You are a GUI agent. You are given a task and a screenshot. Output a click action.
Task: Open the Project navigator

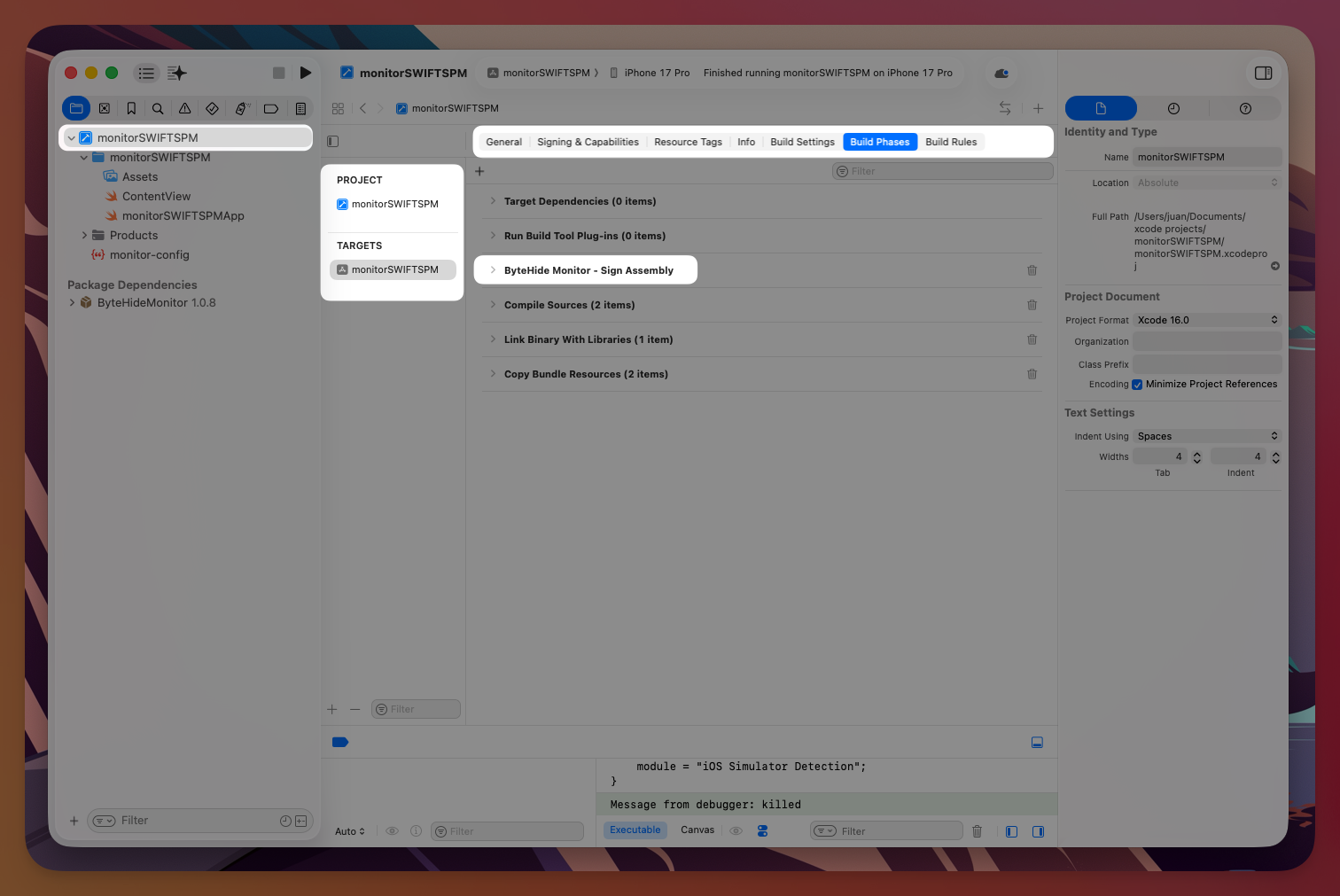(76, 108)
